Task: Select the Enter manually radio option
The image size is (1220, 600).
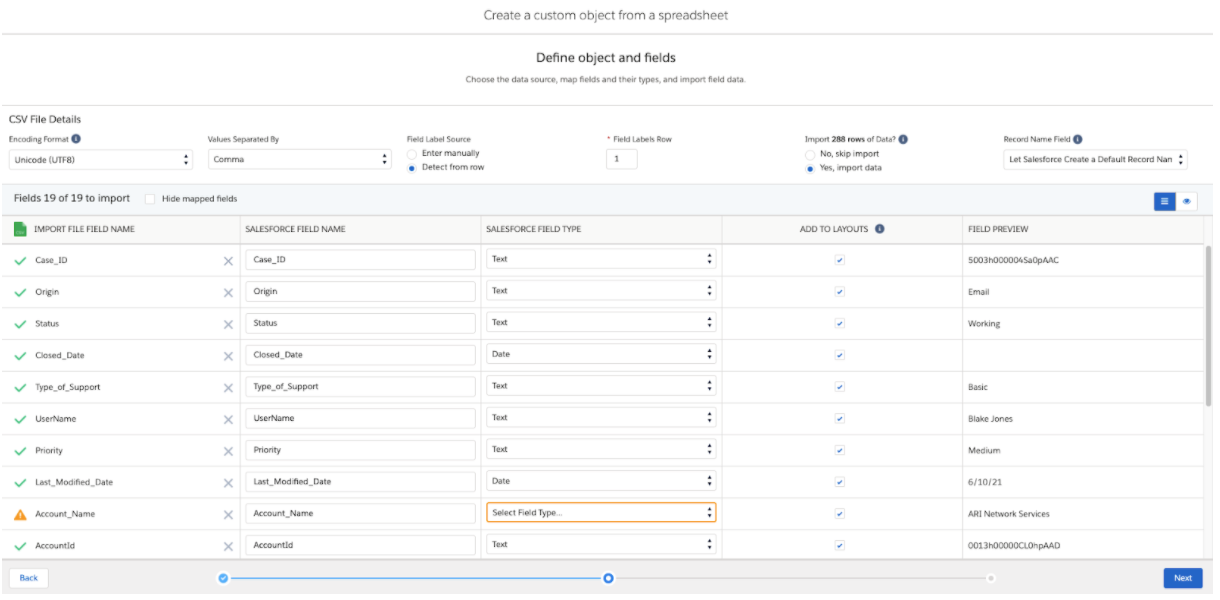Action: [x=412, y=154]
